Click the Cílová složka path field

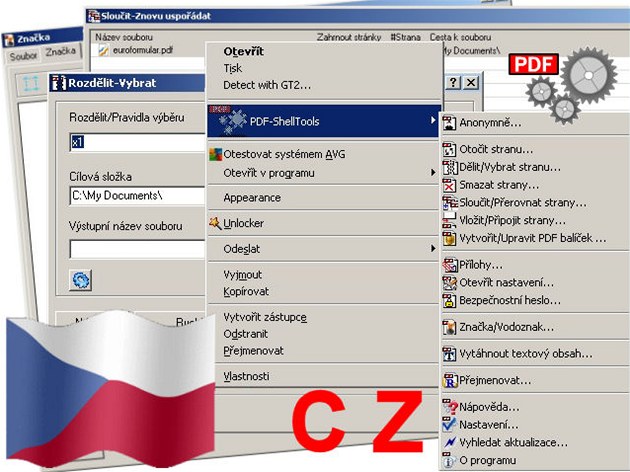point(137,196)
